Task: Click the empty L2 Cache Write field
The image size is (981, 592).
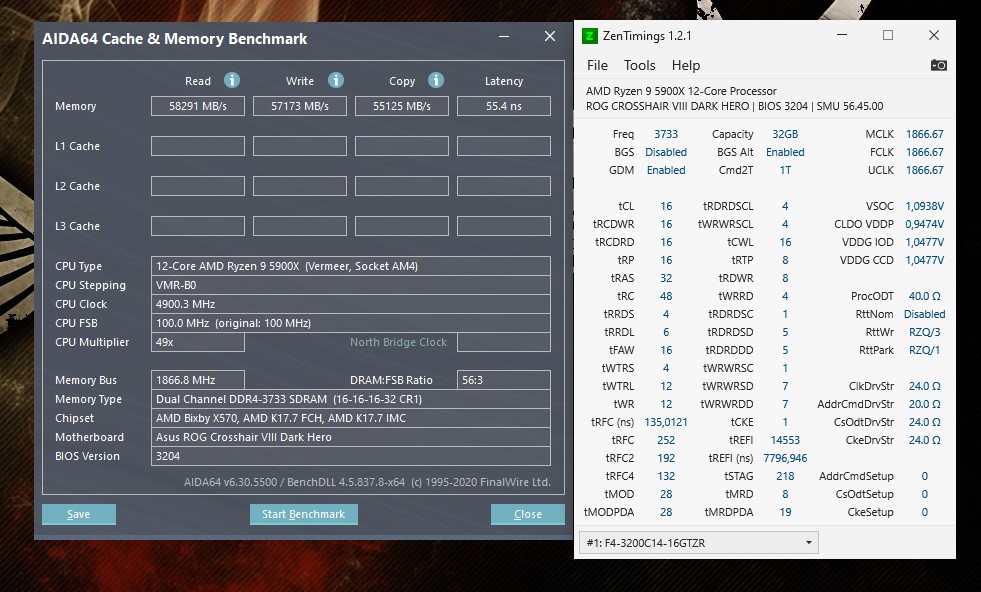Action: tap(300, 186)
